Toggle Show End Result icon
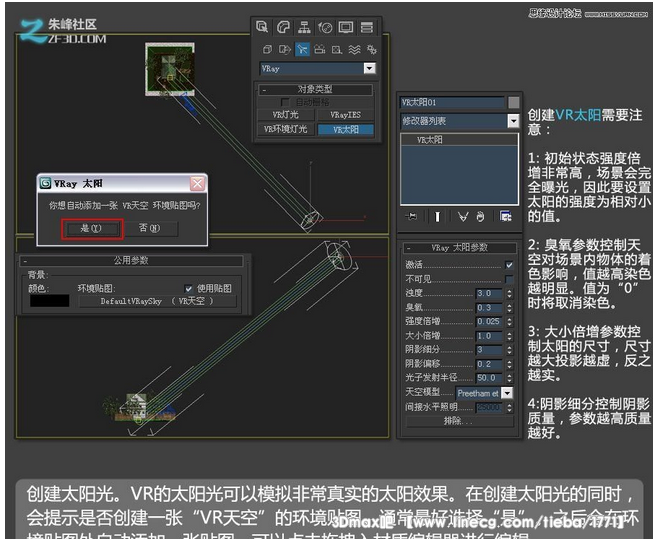The height and width of the screenshot is (539, 653). click(x=437, y=217)
